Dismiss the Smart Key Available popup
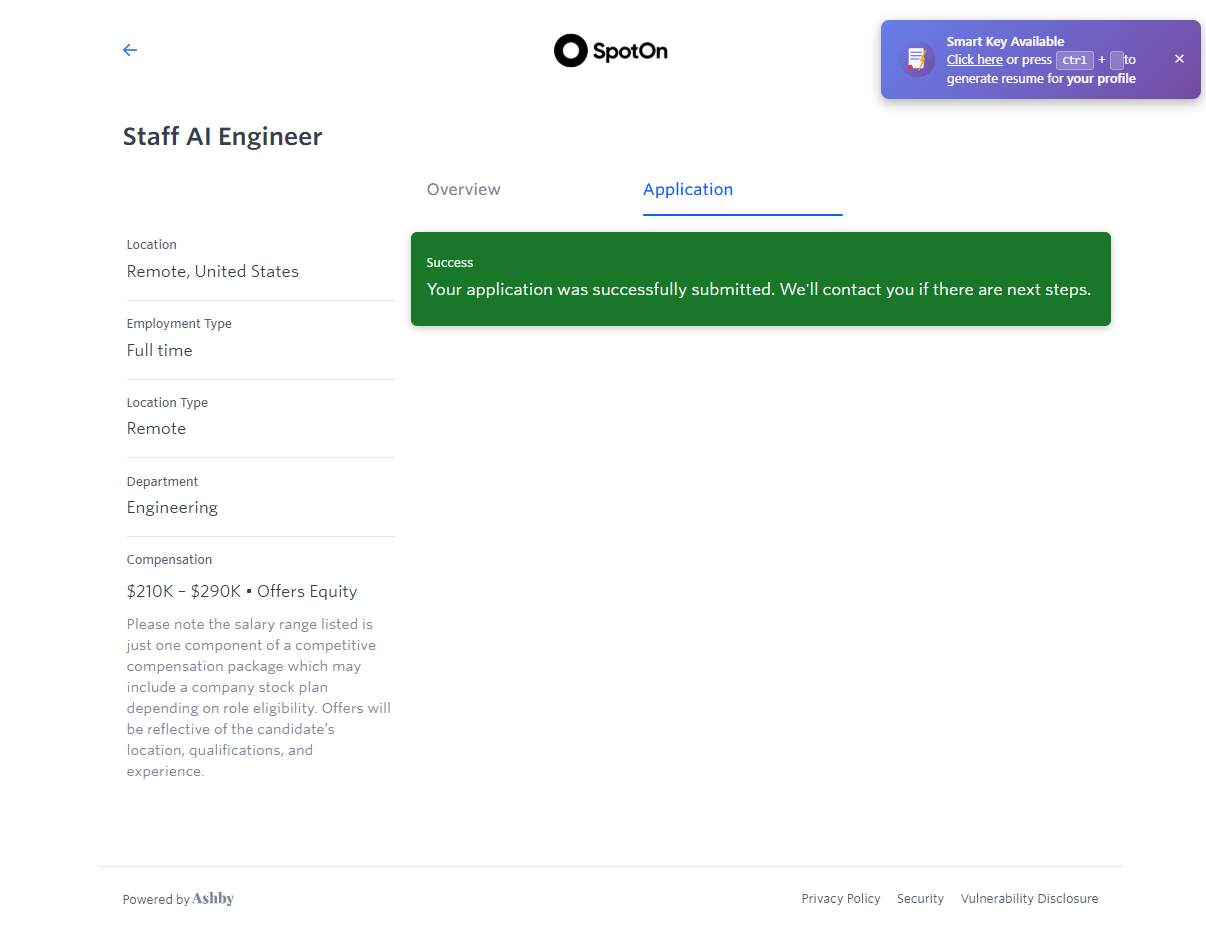Viewport: 1206px width, 933px height. [1179, 59]
